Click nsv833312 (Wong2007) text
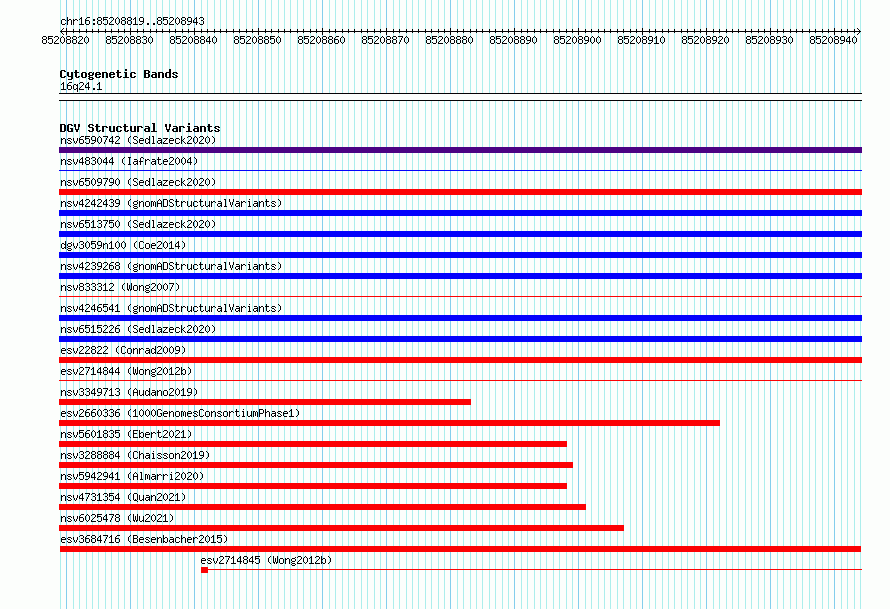Image resolution: width=890 pixels, height=609 pixels. 120,287
